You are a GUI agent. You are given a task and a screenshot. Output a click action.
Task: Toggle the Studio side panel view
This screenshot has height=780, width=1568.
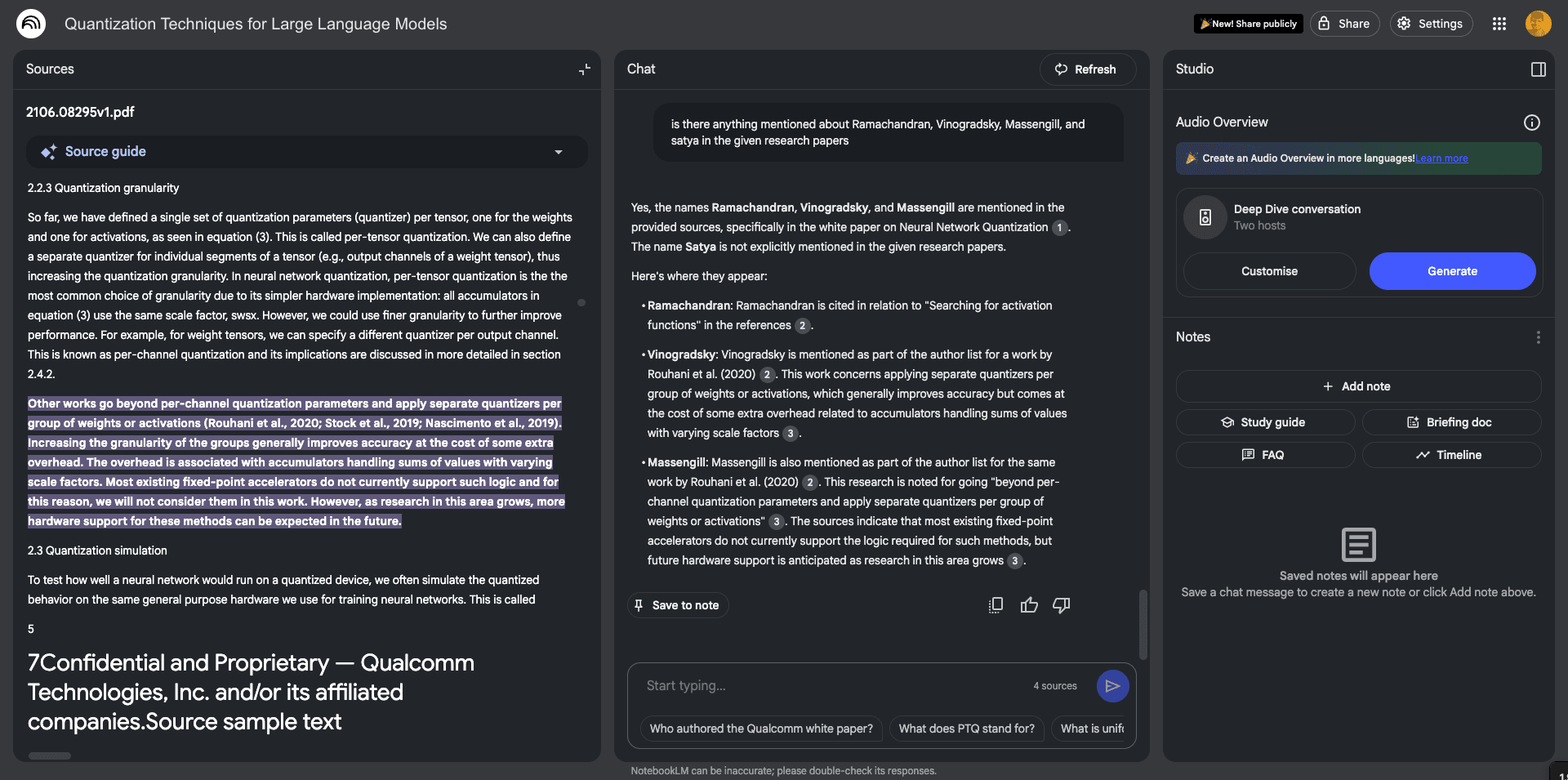coord(1538,69)
